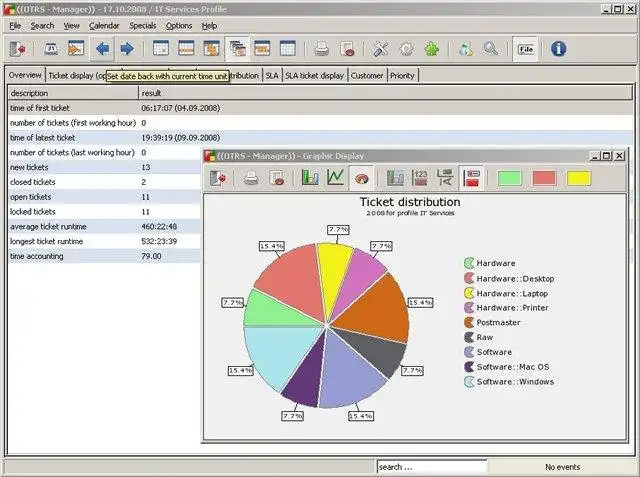This screenshot has height=477, width=640.
Task: Switch to the Customer tab
Action: (367, 75)
